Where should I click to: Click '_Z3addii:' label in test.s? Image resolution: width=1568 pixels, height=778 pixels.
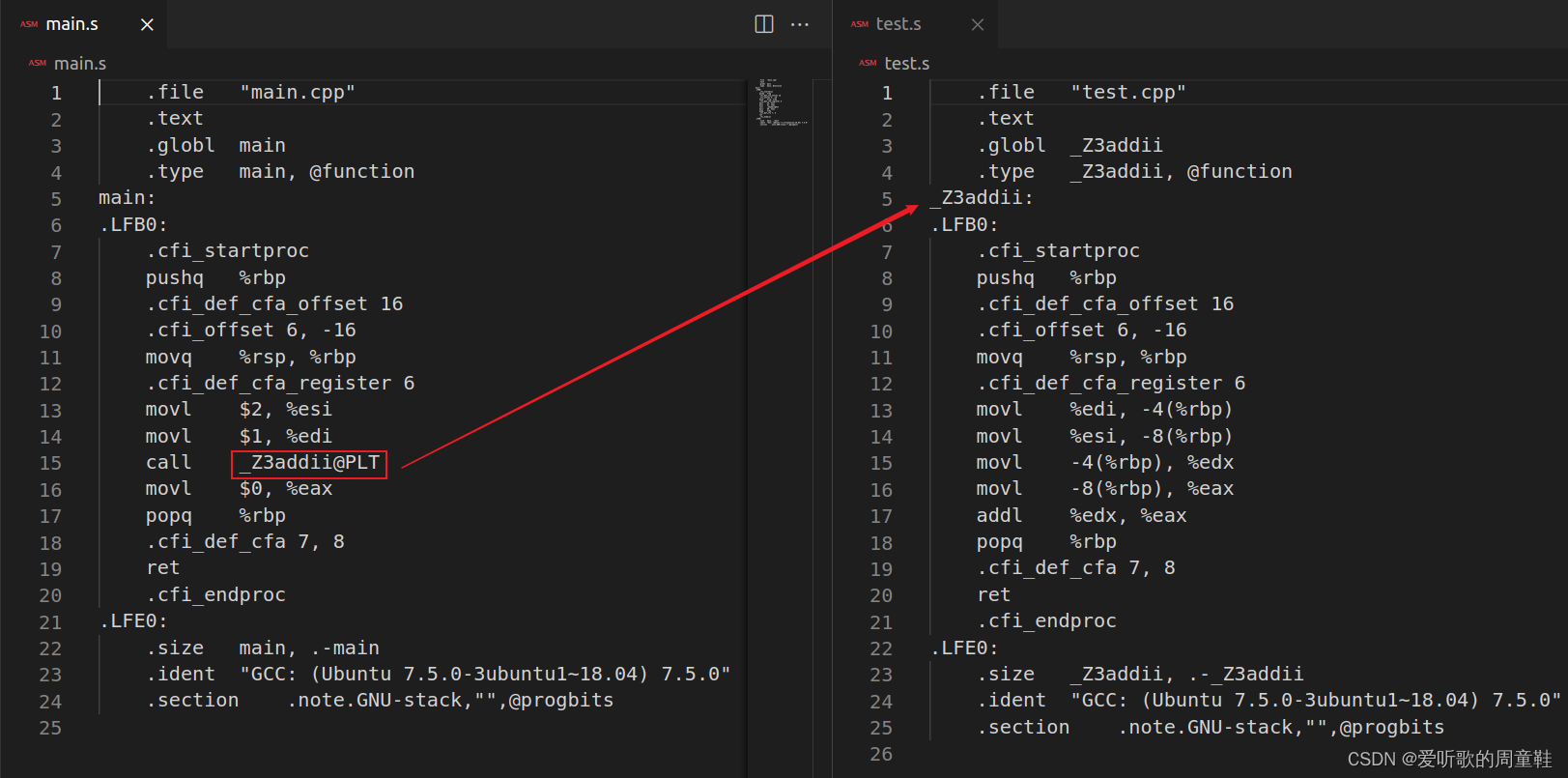click(x=982, y=197)
